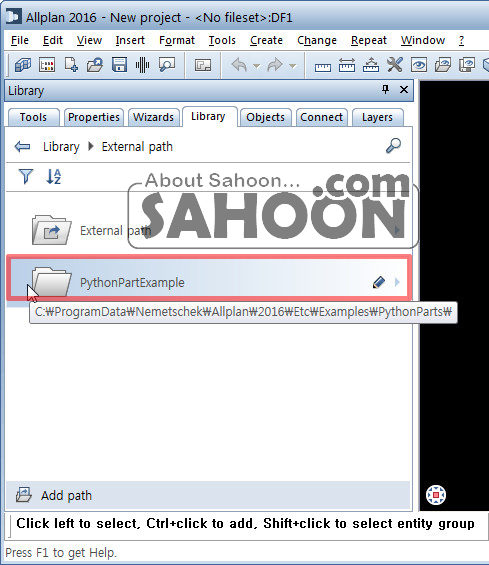This screenshot has height=565, width=489.
Task: Expand PythonPartExample with right chevron
Action: (397, 282)
